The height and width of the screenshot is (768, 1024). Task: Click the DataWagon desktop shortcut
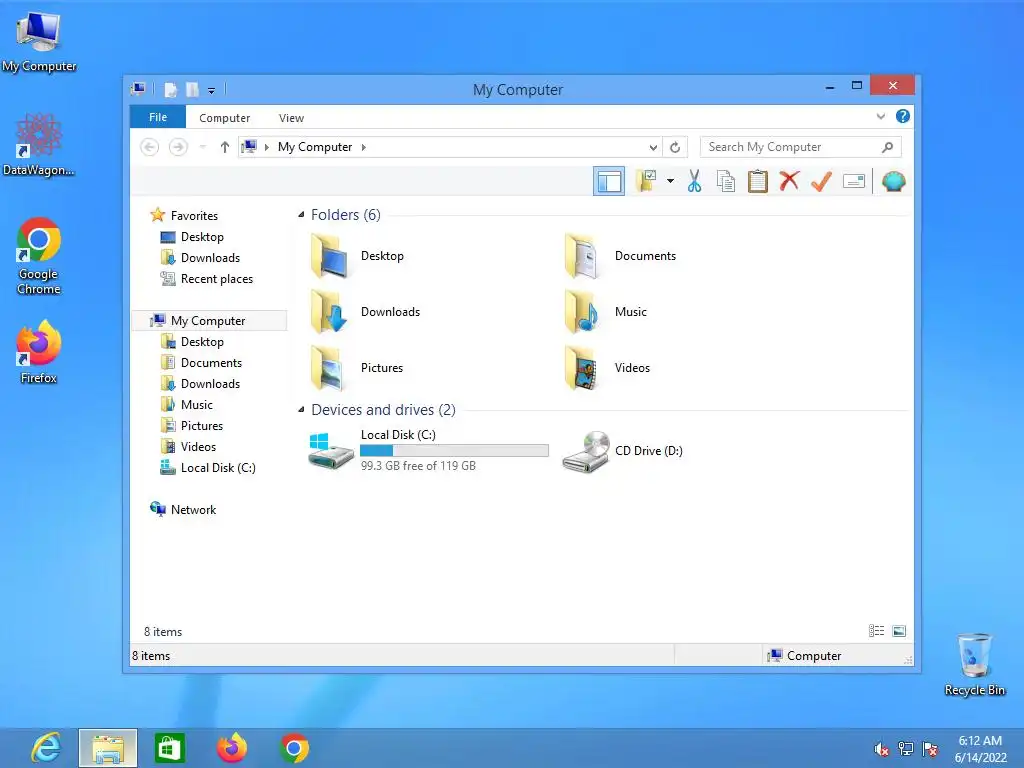[x=39, y=144]
